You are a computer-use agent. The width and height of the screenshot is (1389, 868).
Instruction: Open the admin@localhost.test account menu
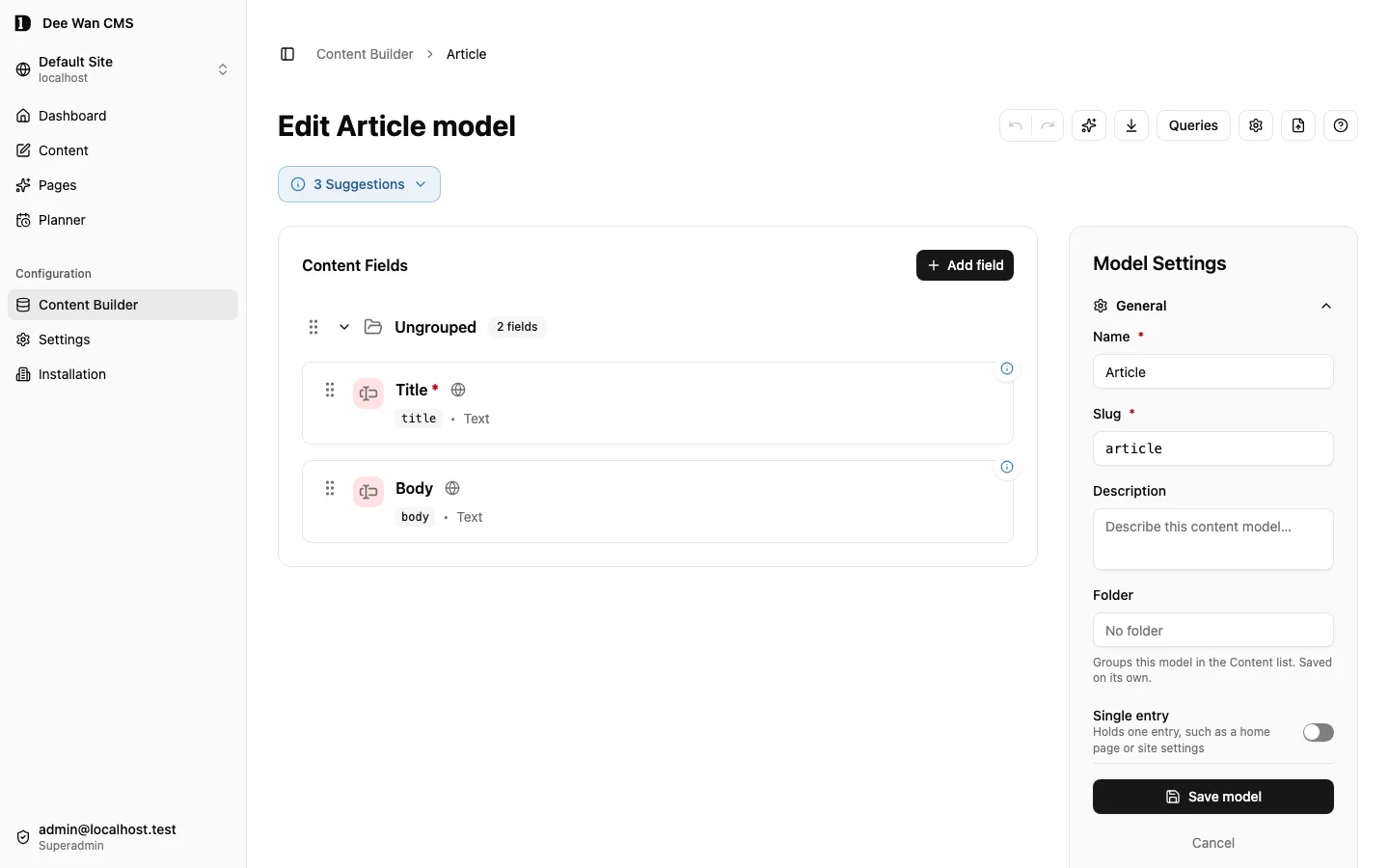[123, 837]
